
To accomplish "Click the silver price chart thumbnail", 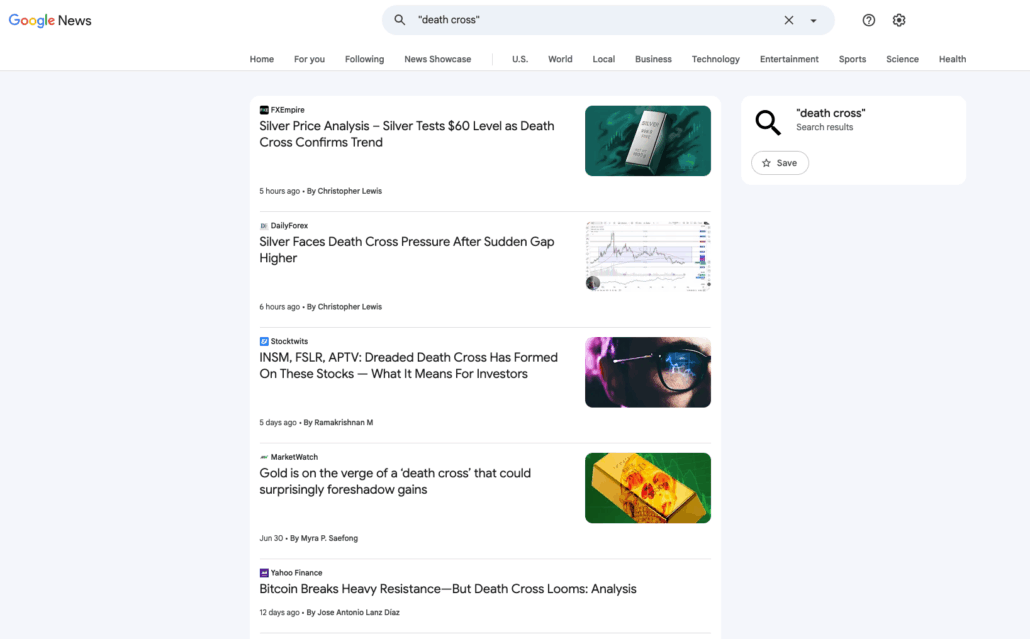I will (648, 256).
